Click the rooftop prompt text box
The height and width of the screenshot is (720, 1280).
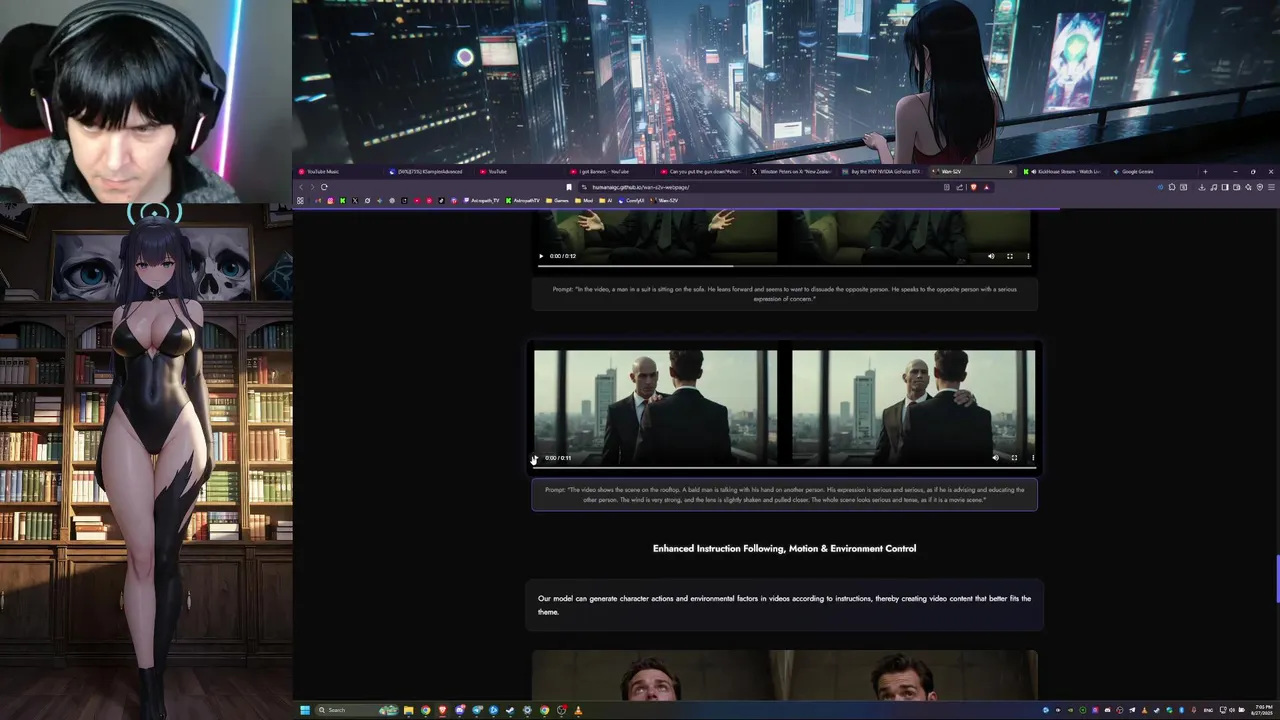pyautogui.click(x=784, y=494)
